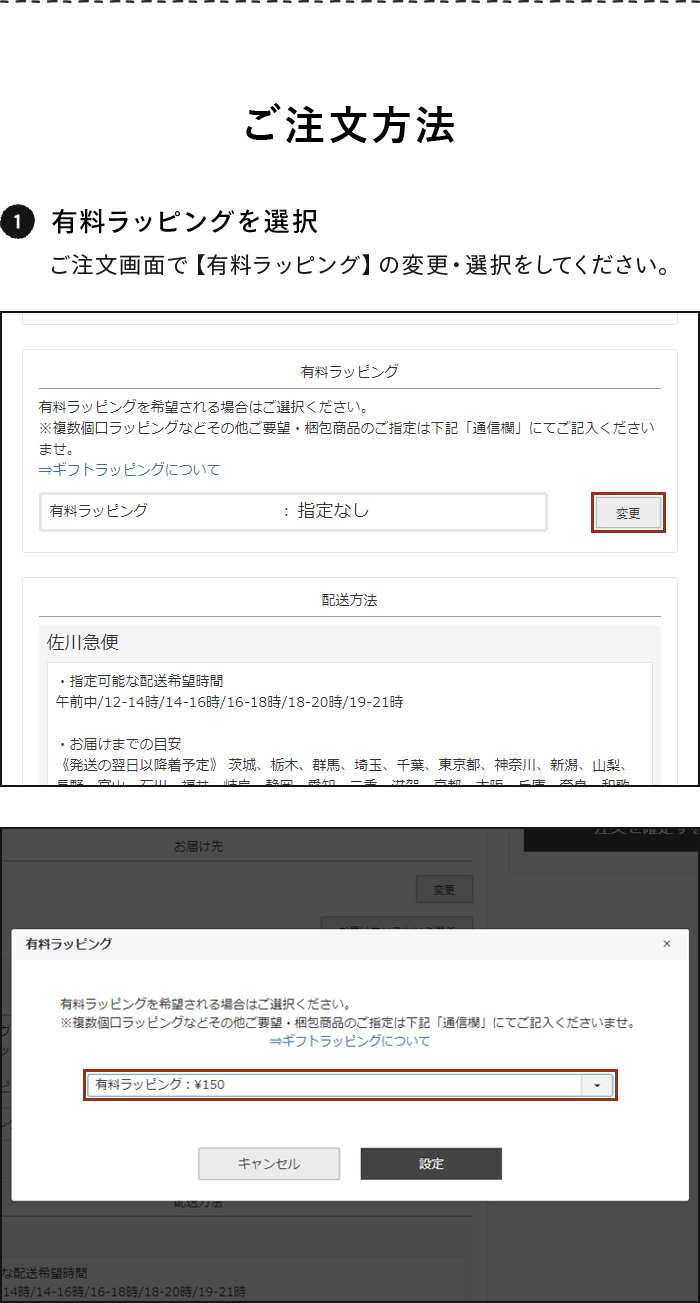This screenshot has height=1303, width=700.
Task: Open ⇒ギフトラッピングについて link in the upper panel
Action: tap(129, 469)
